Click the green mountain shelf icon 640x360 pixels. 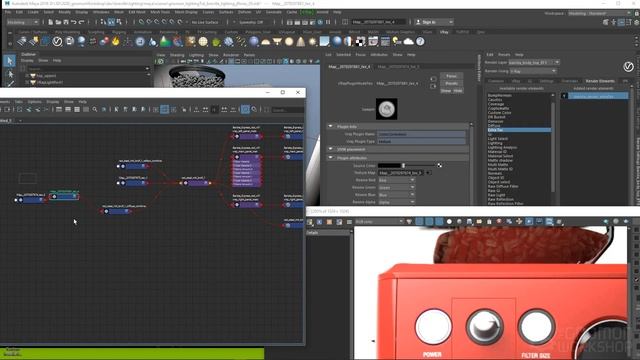pos(165,41)
